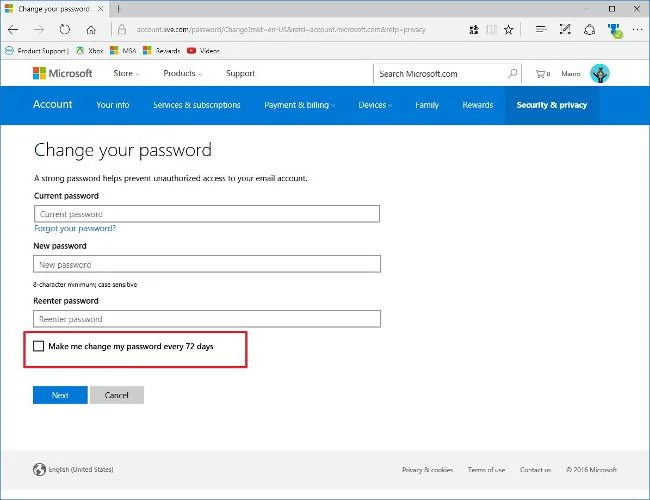Open Services & subscriptions tab

[196, 105]
